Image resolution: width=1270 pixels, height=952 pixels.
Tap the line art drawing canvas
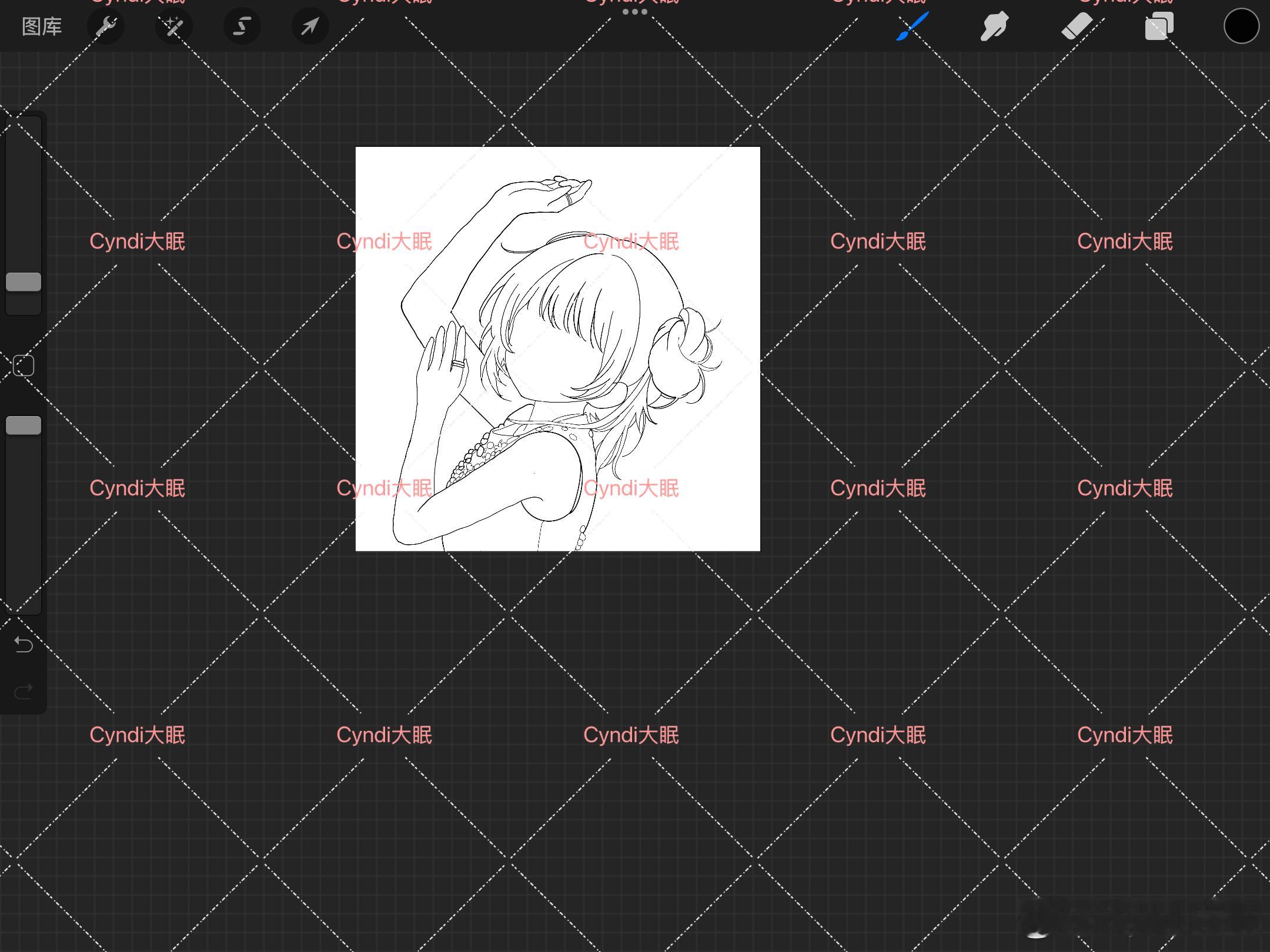tap(558, 349)
